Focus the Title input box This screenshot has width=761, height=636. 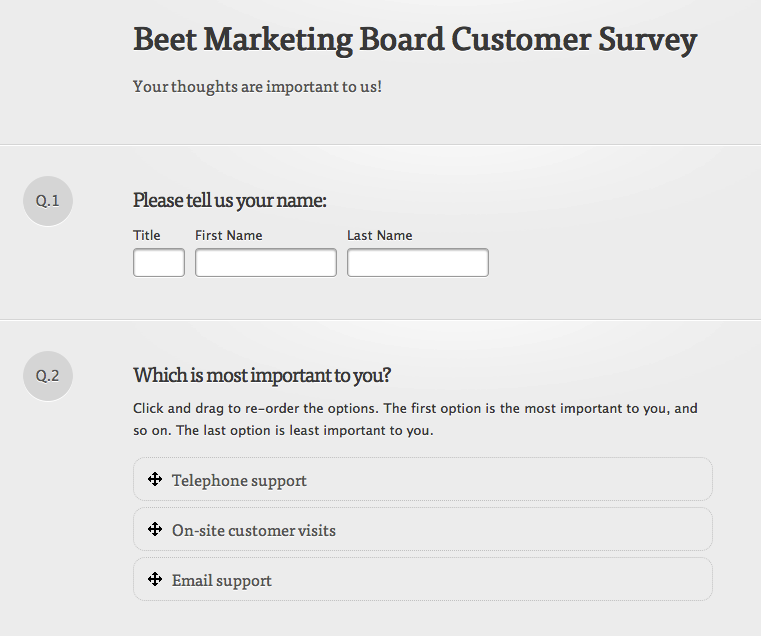point(159,263)
